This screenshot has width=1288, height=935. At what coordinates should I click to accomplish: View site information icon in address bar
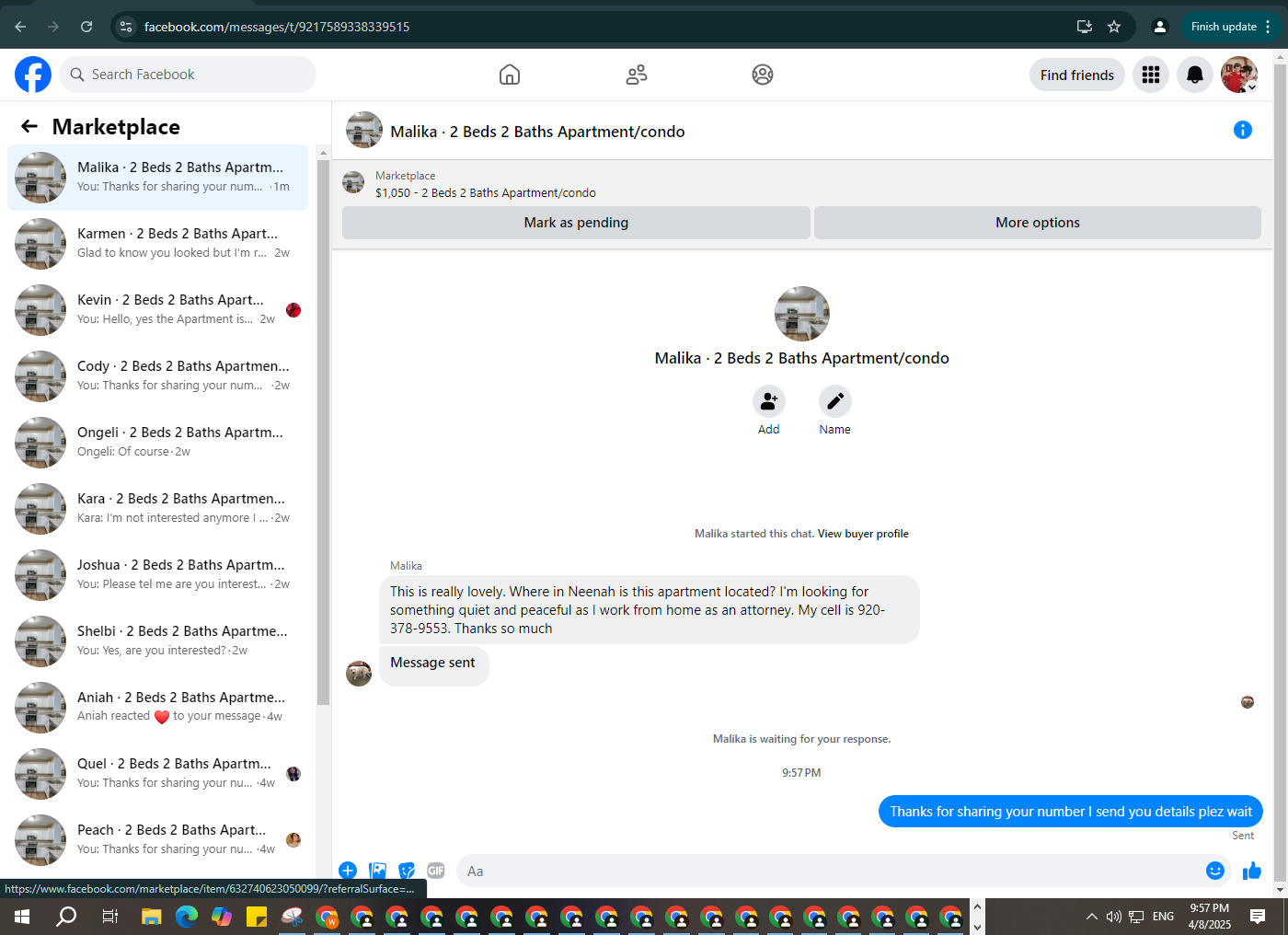pos(127,27)
